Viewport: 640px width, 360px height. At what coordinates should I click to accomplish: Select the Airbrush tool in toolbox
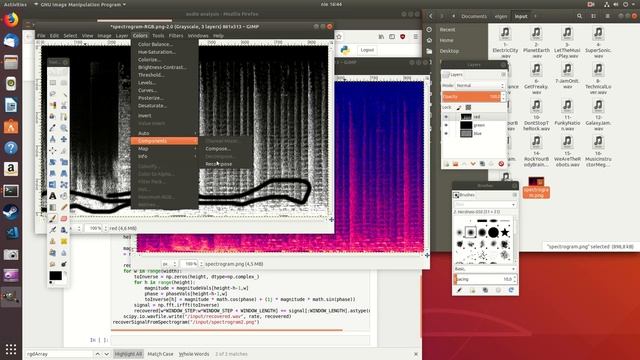tap(53, 230)
